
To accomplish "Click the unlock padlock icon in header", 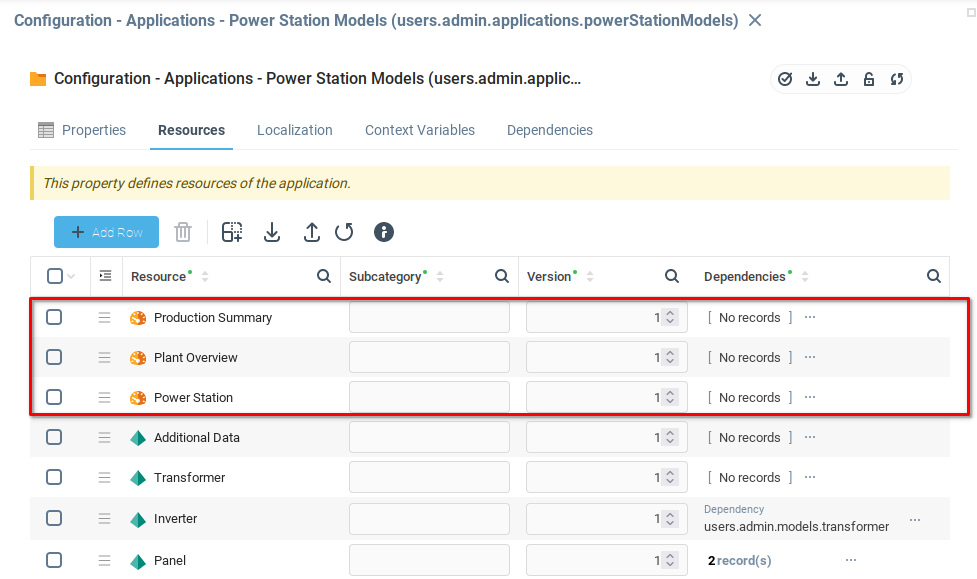I will 869,79.
